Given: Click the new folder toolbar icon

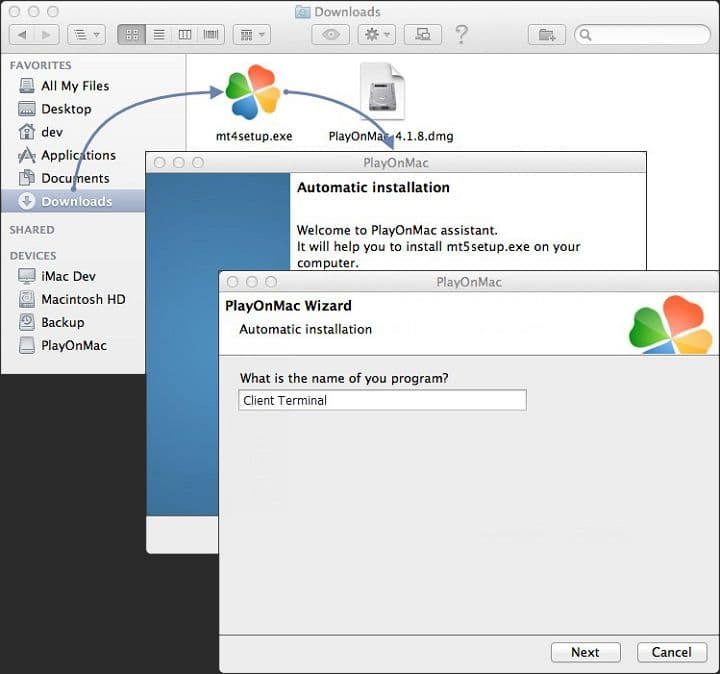Looking at the screenshot, I should [547, 35].
